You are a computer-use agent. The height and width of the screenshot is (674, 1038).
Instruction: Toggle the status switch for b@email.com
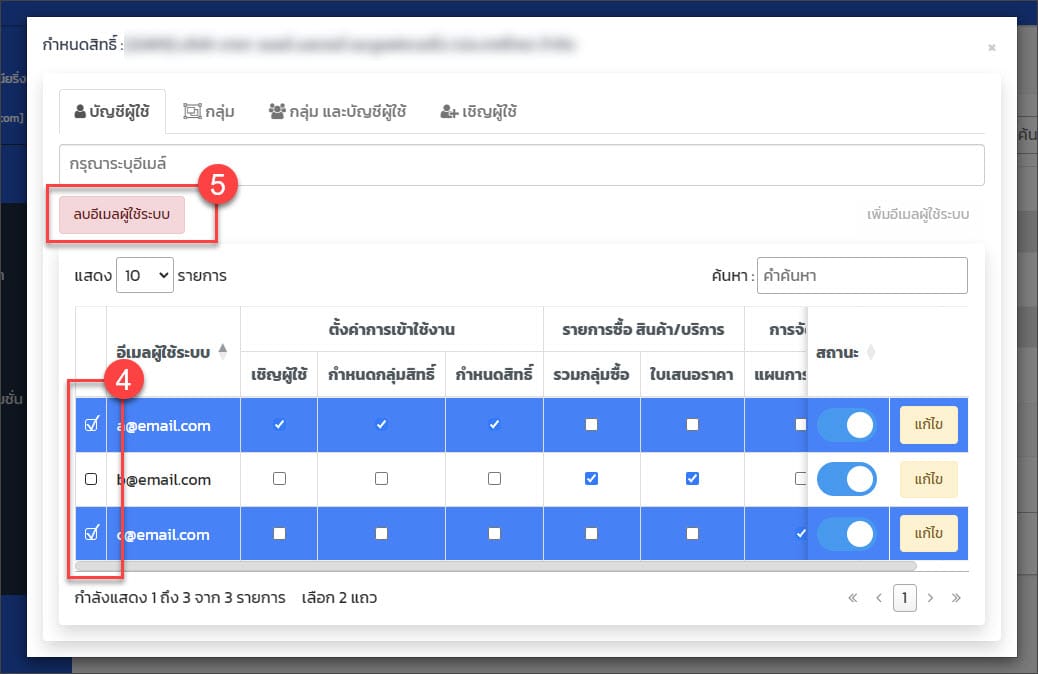pyautogui.click(x=847, y=479)
